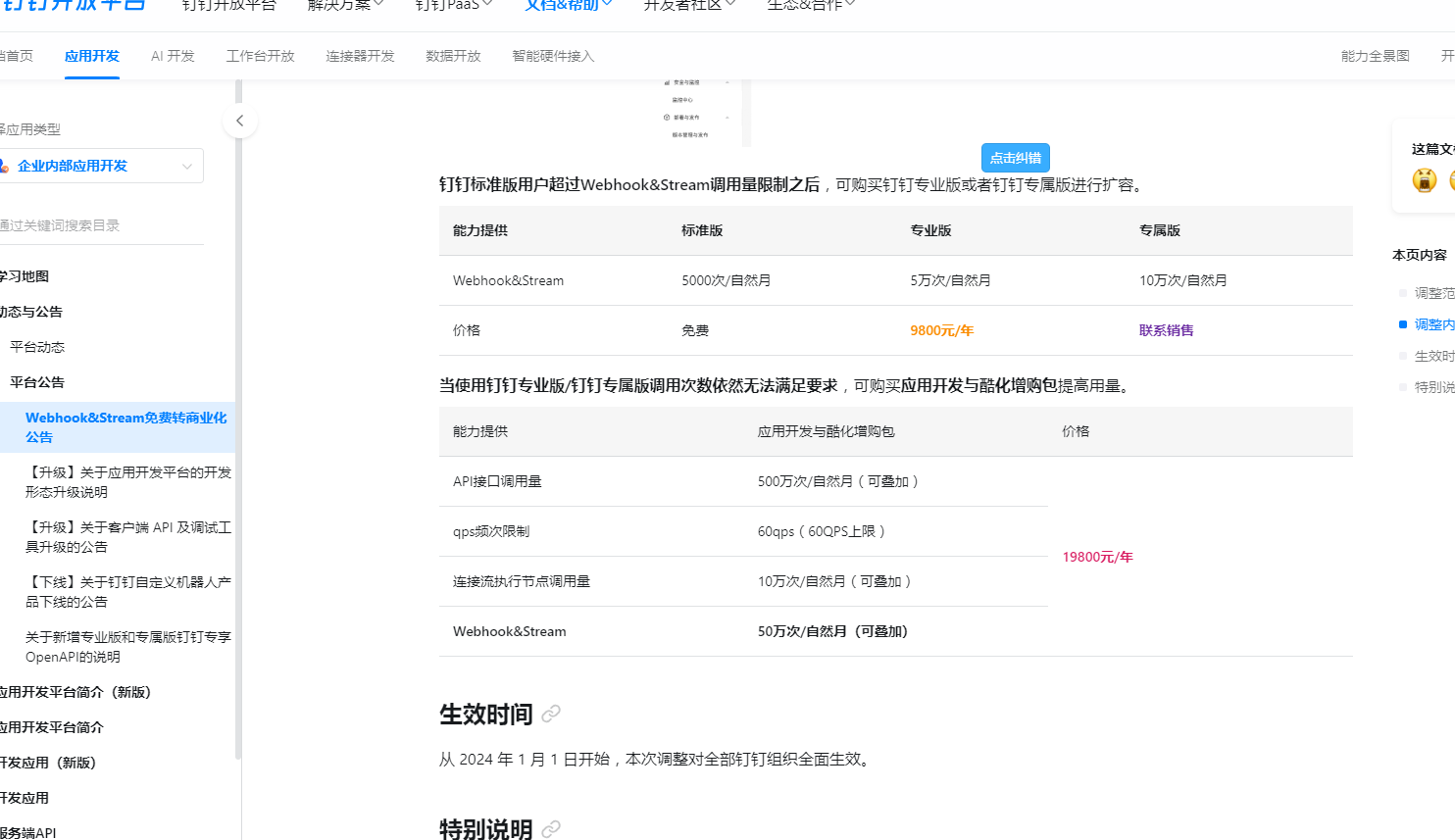The width and height of the screenshot is (1455, 840).
Task: Open 【升级】关于应用开发平台的开发形态升级说明 article
Action: coord(128,482)
